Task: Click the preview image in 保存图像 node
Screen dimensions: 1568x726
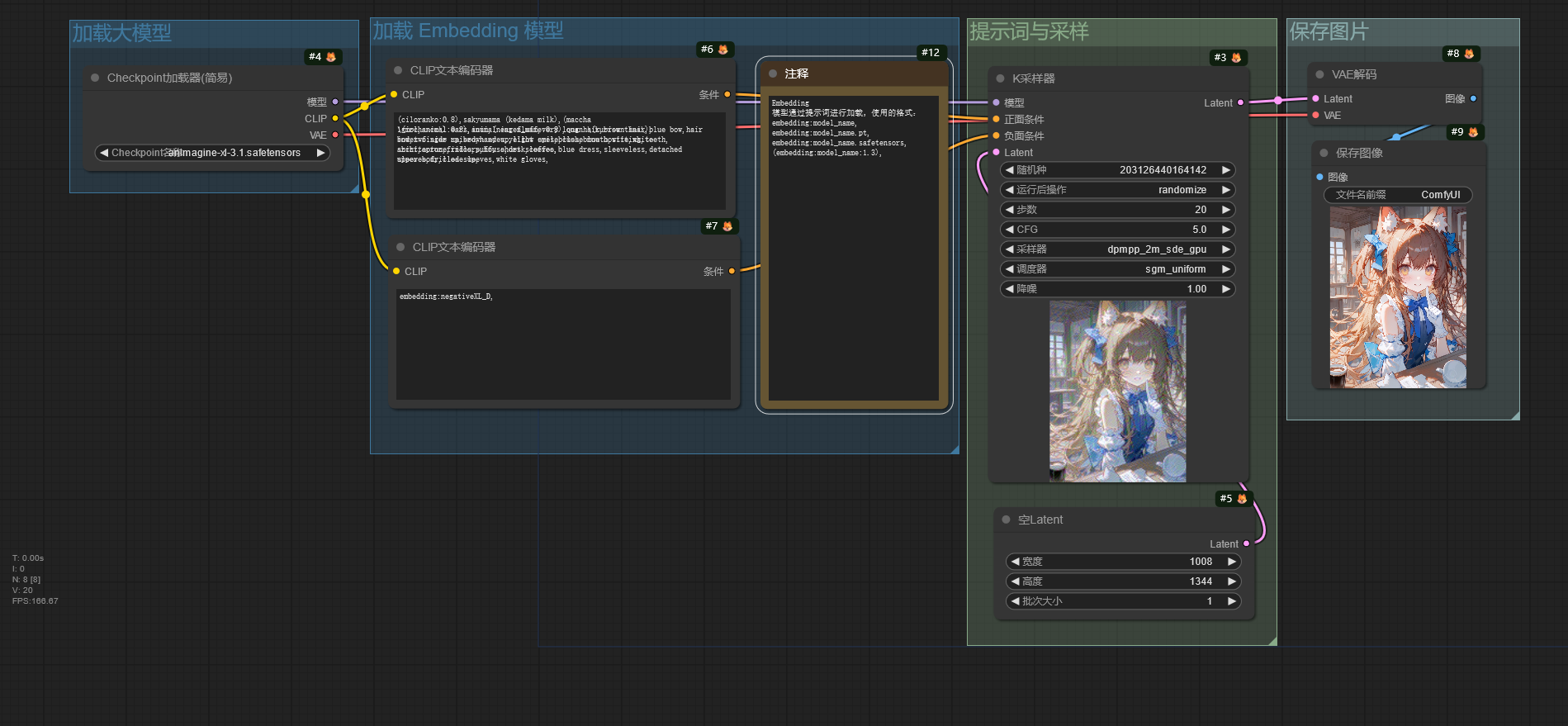Action: coord(1398,297)
